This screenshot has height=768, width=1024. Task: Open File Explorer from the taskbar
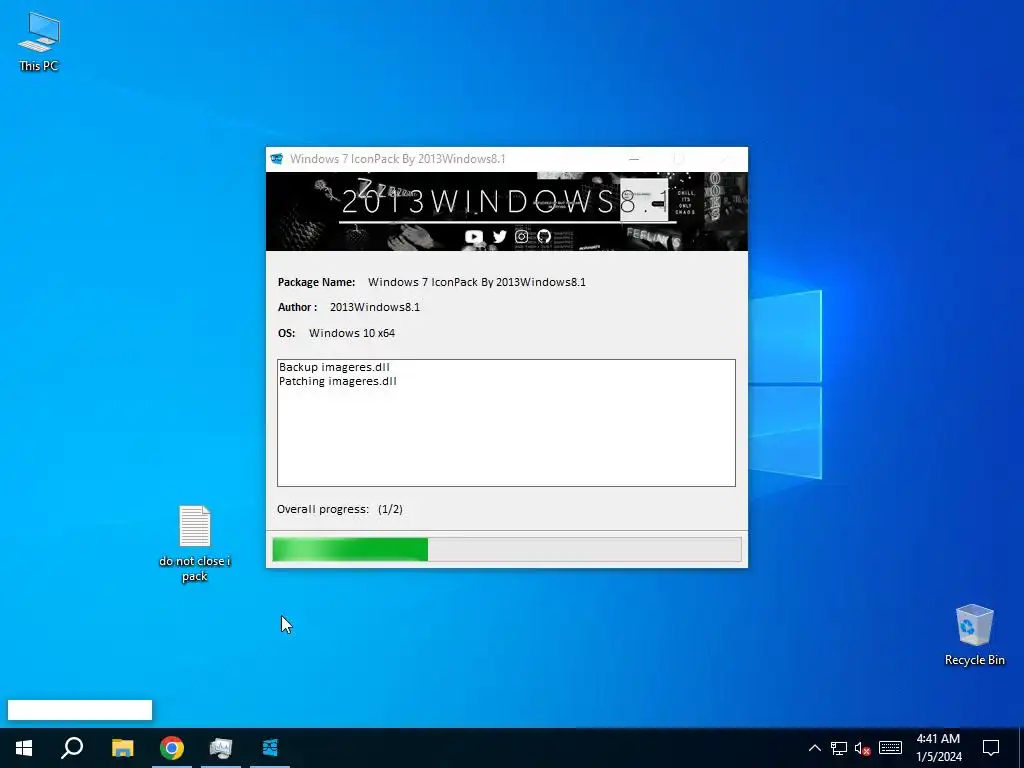122,748
